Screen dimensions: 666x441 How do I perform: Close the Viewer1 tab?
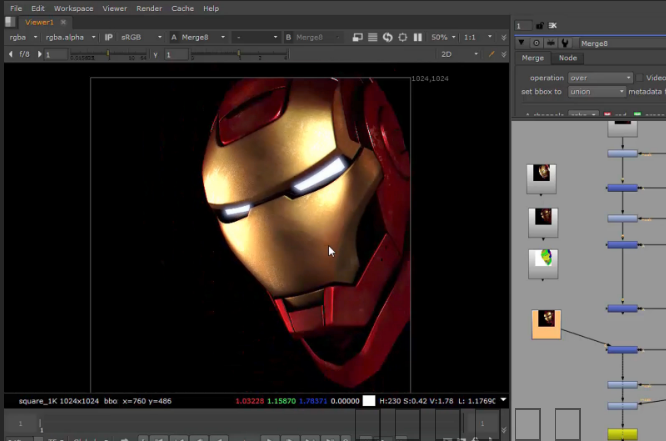coord(63,22)
